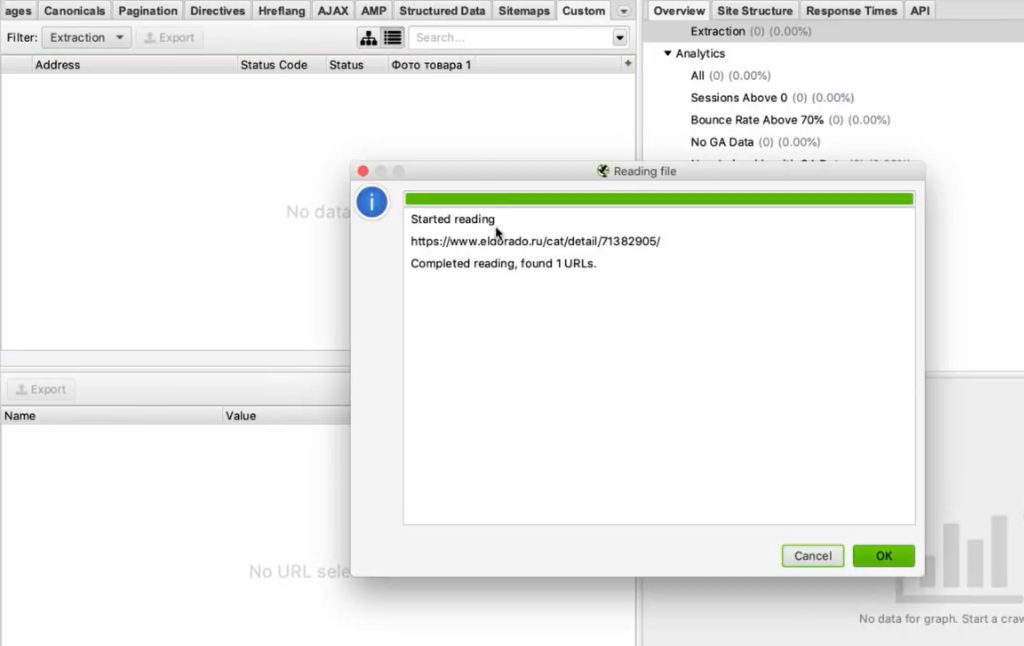Collapse the Analytics tree section

tap(668, 54)
